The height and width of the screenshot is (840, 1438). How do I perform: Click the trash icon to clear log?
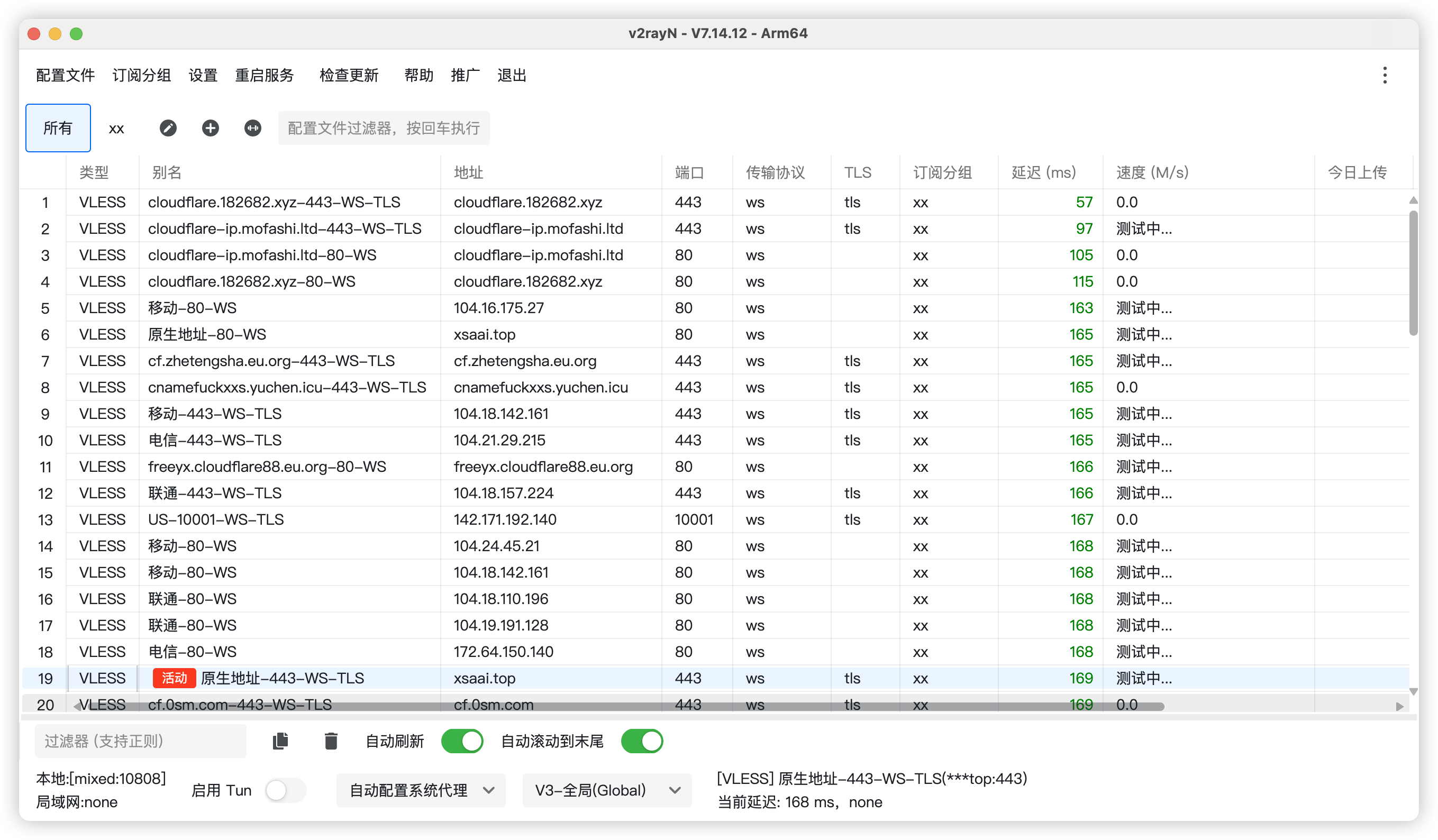331,741
